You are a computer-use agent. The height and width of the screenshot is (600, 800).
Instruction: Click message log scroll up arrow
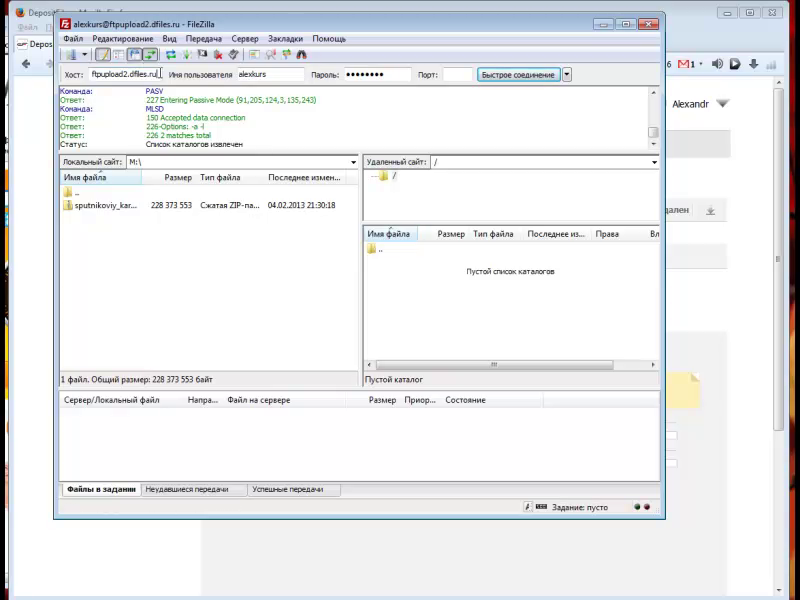click(654, 92)
